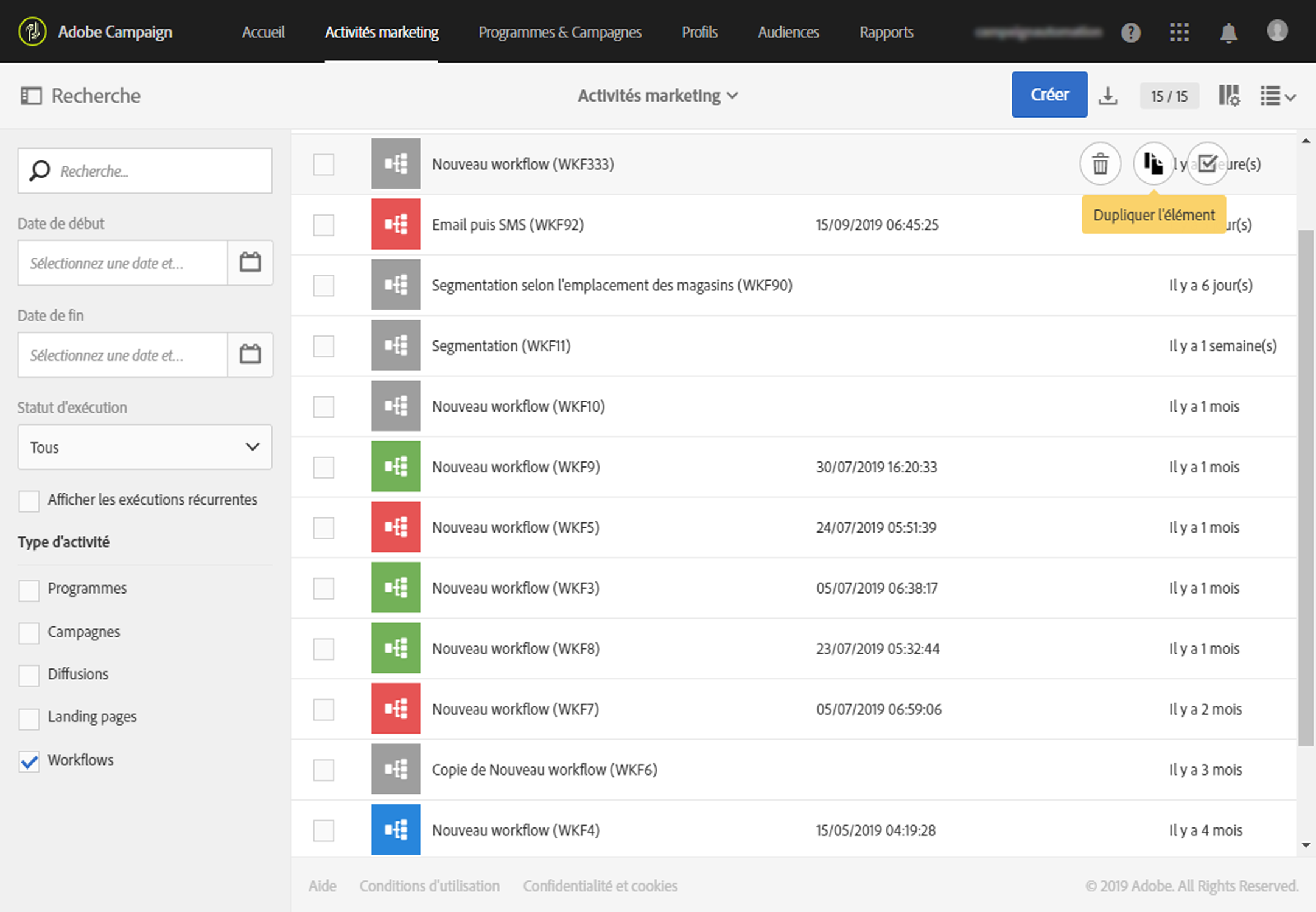
Task: Click the export download icon
Action: (1108, 96)
